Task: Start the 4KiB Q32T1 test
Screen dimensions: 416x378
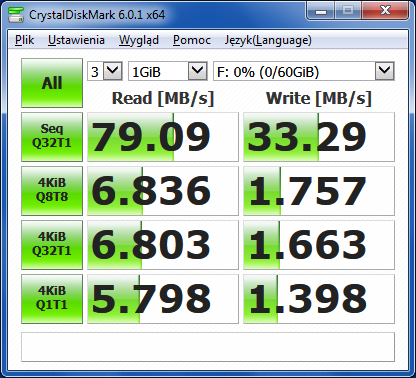Action: (x=52, y=245)
